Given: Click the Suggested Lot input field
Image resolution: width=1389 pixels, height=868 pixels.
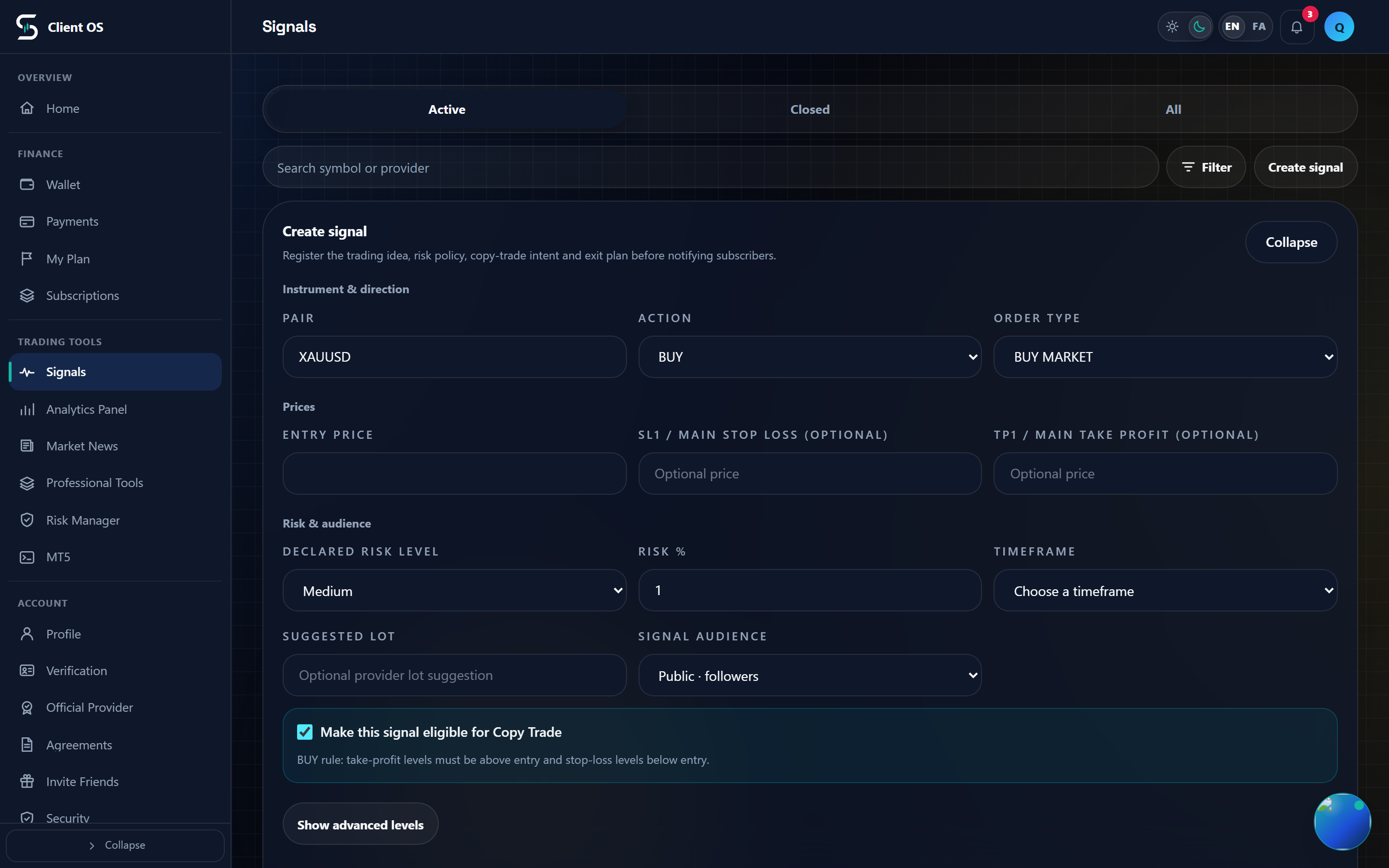Looking at the screenshot, I should [x=454, y=675].
